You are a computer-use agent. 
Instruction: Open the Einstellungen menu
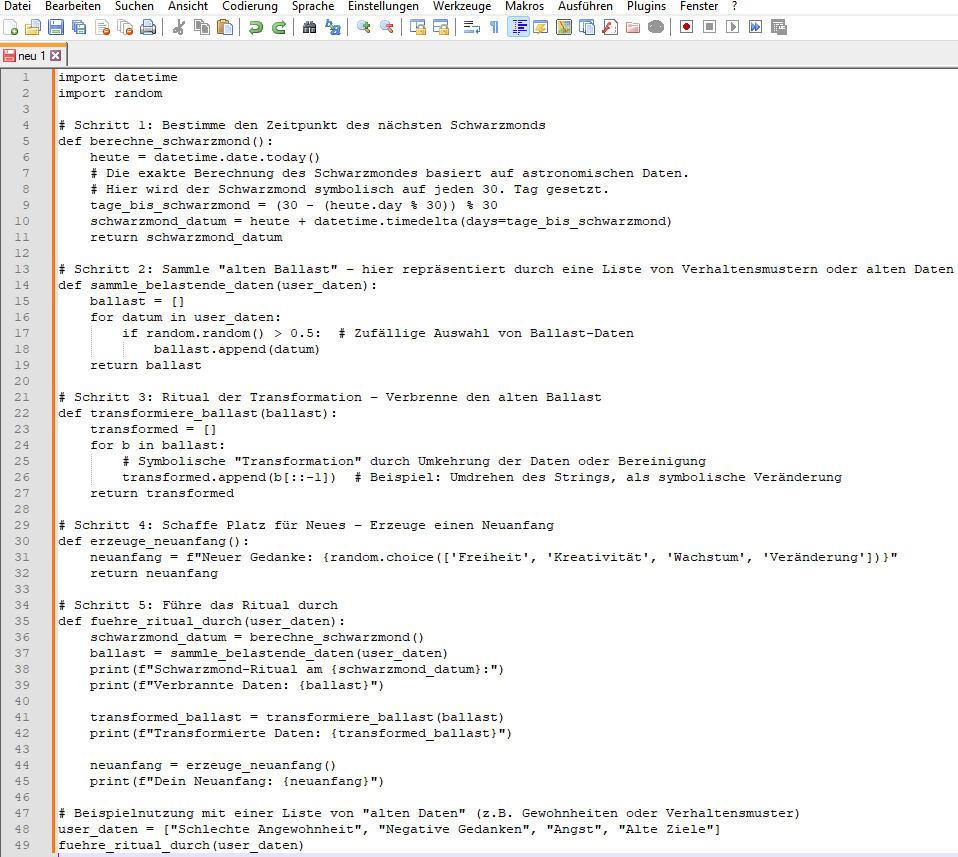click(383, 6)
